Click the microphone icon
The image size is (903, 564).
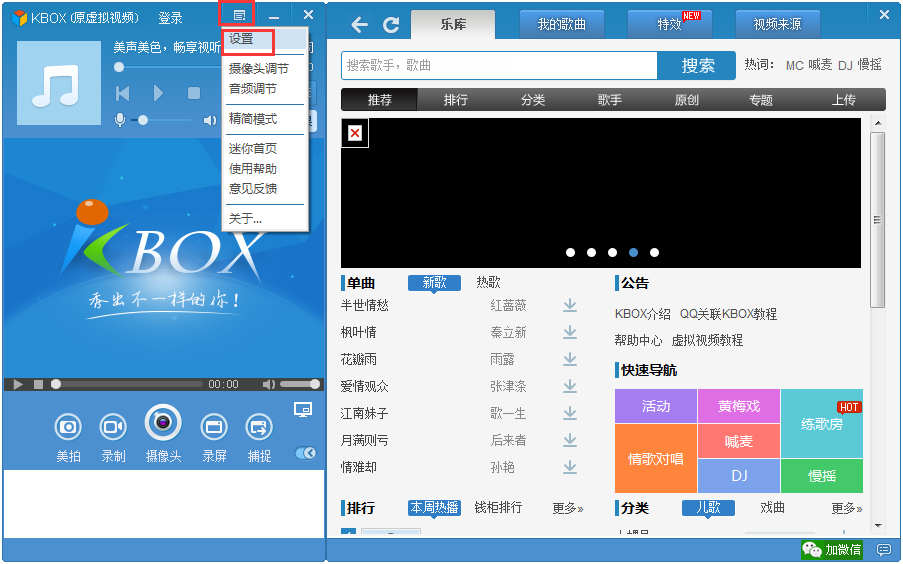click(x=120, y=120)
